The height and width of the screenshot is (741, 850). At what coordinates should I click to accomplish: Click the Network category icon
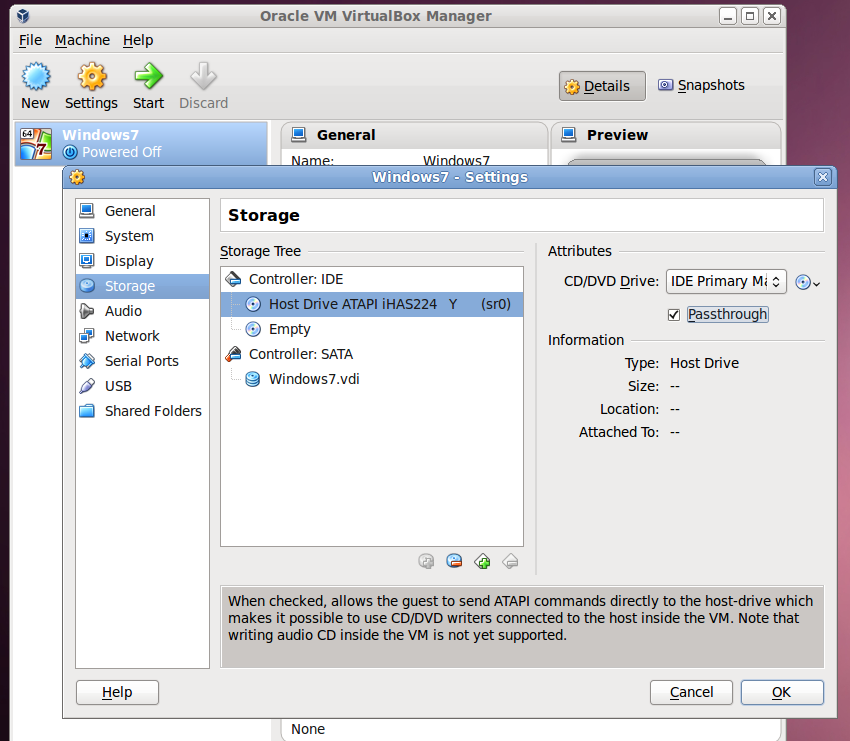tap(87, 336)
